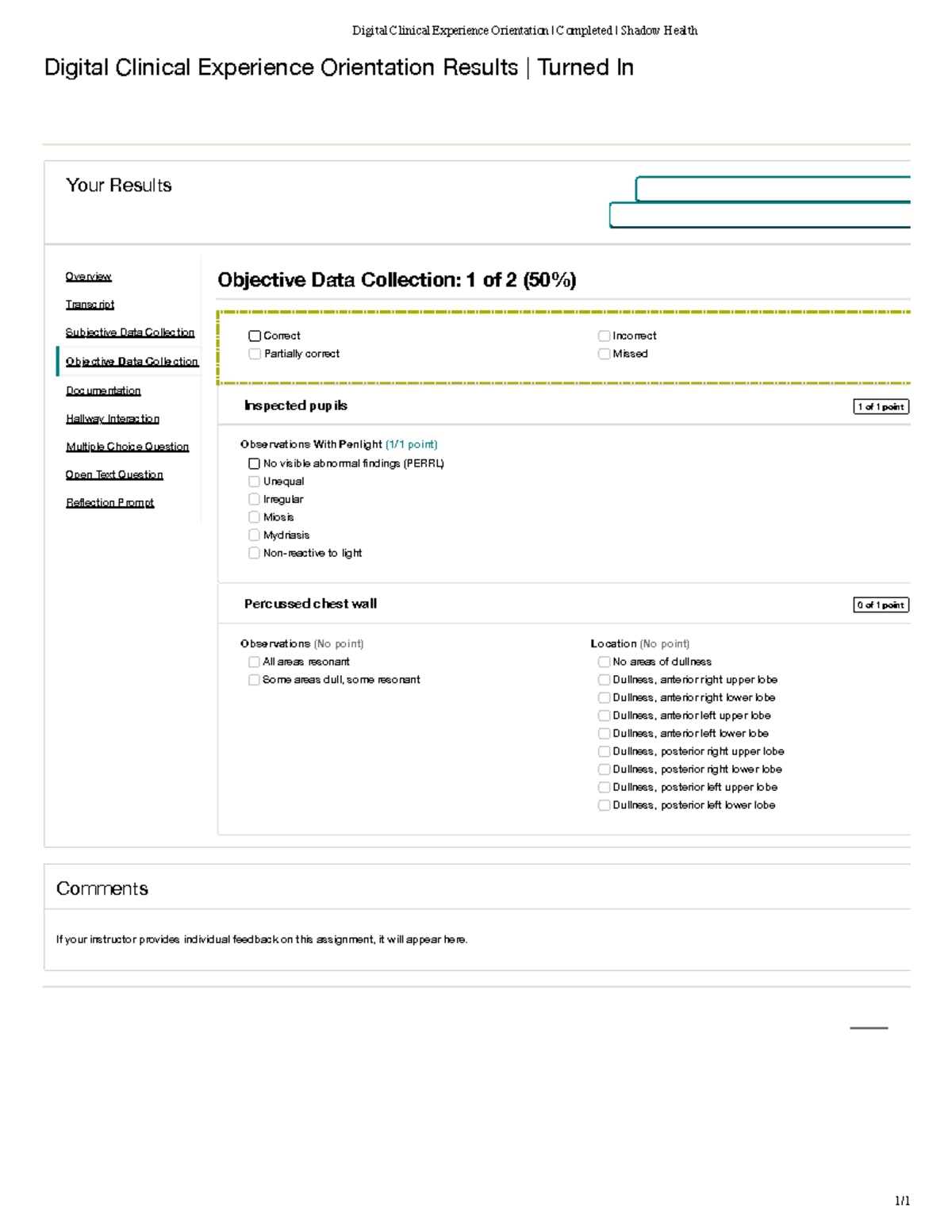Open the Overview section link
This screenshot has width=952, height=1232.
coord(88,276)
